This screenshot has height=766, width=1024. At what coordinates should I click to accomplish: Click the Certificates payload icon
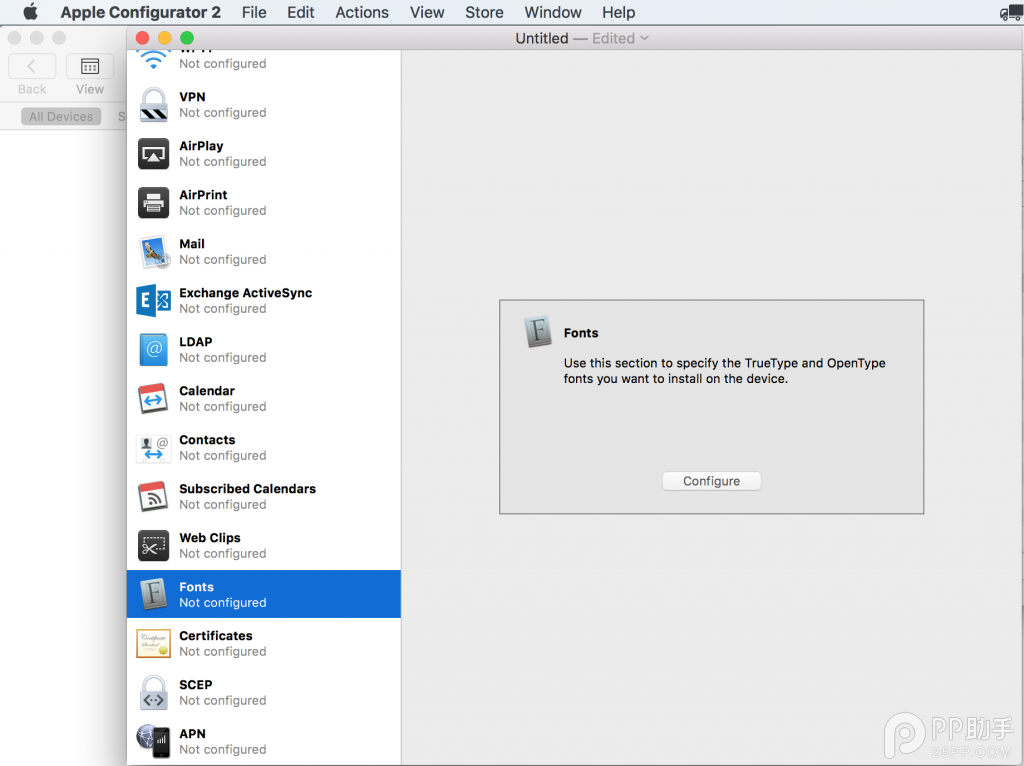tap(153, 643)
